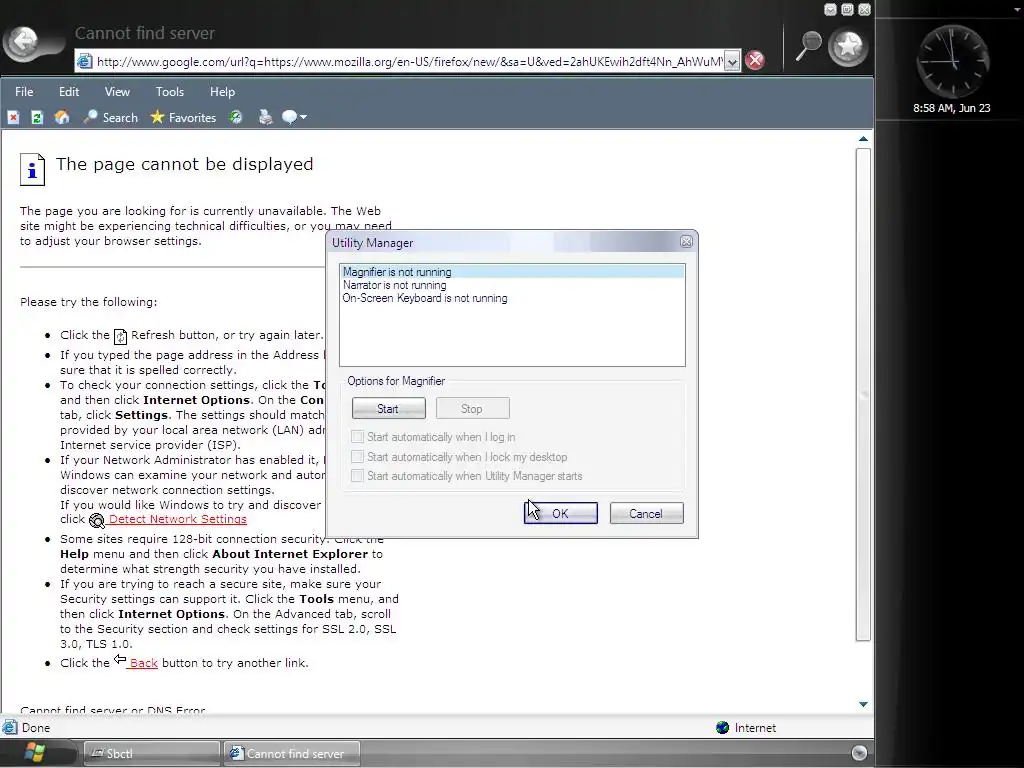This screenshot has width=1024, height=768.
Task: Click the scroll down arrow of page
Action: tap(863, 704)
